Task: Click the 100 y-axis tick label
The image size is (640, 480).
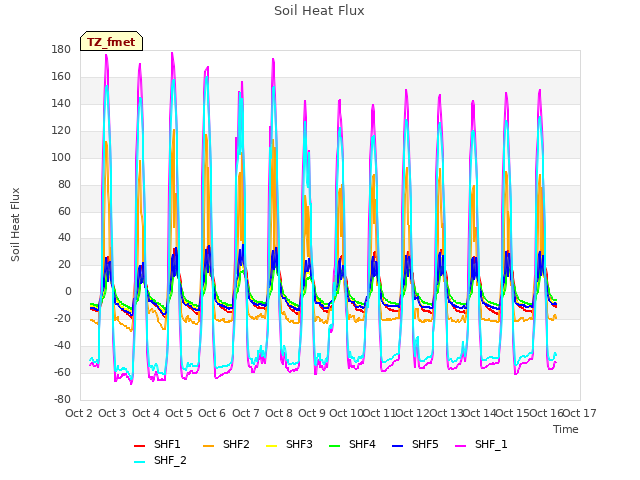Action: click(61, 158)
